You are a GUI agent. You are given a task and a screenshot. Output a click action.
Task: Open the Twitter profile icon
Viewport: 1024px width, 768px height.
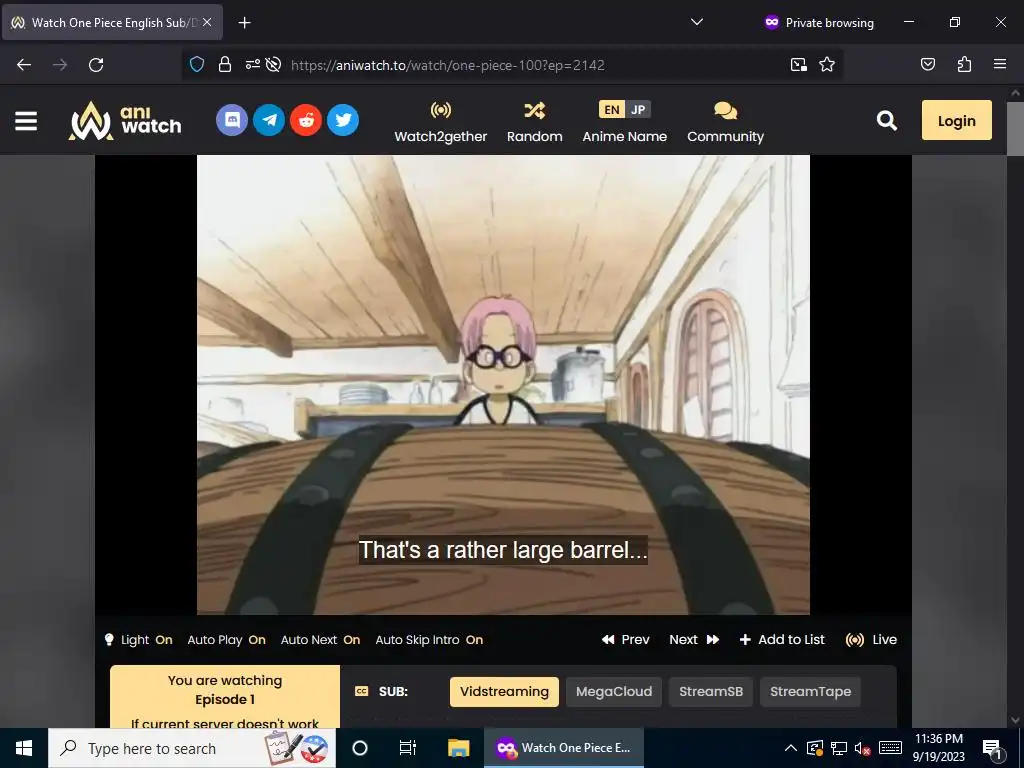coord(344,120)
